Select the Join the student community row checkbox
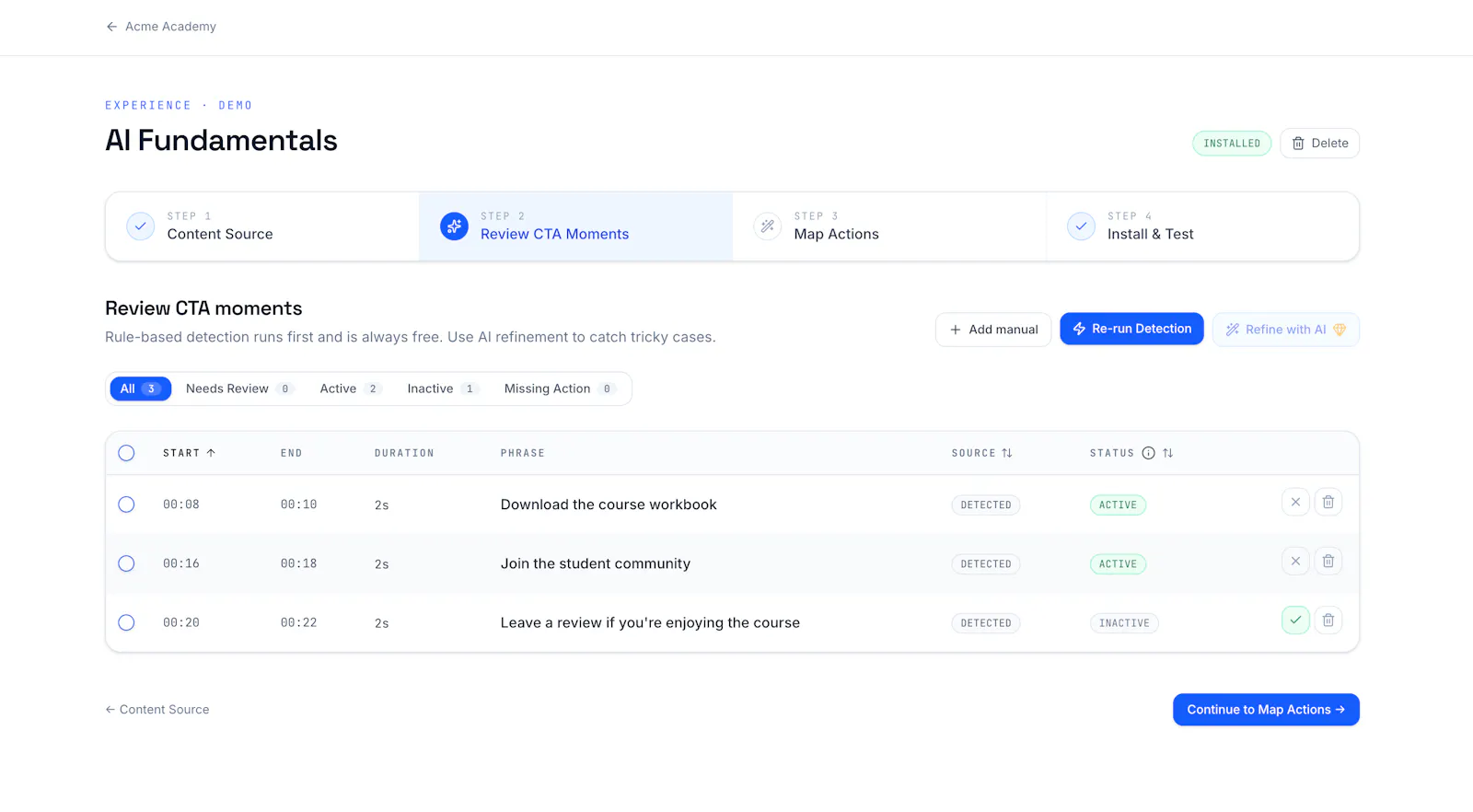The image size is (1473, 812). [126, 563]
